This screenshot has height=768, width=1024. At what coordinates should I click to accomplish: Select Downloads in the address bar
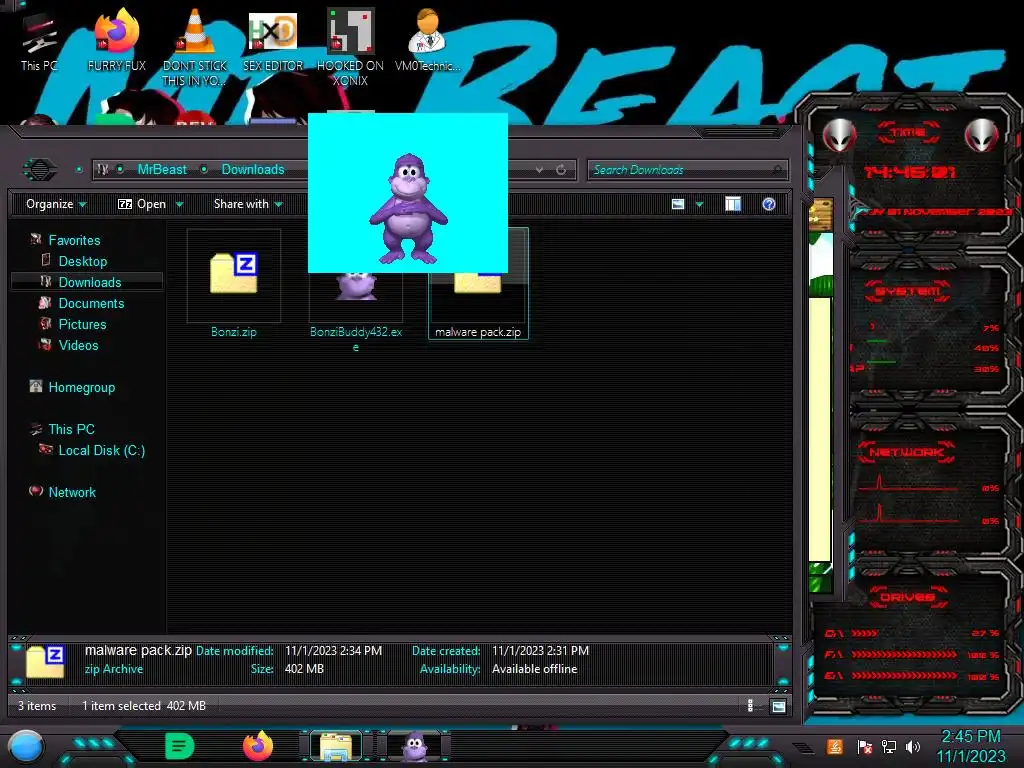point(253,169)
